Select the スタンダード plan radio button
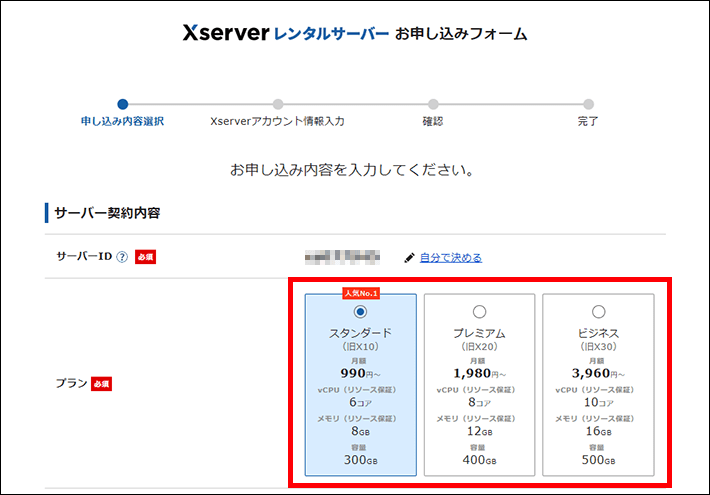 (360, 312)
